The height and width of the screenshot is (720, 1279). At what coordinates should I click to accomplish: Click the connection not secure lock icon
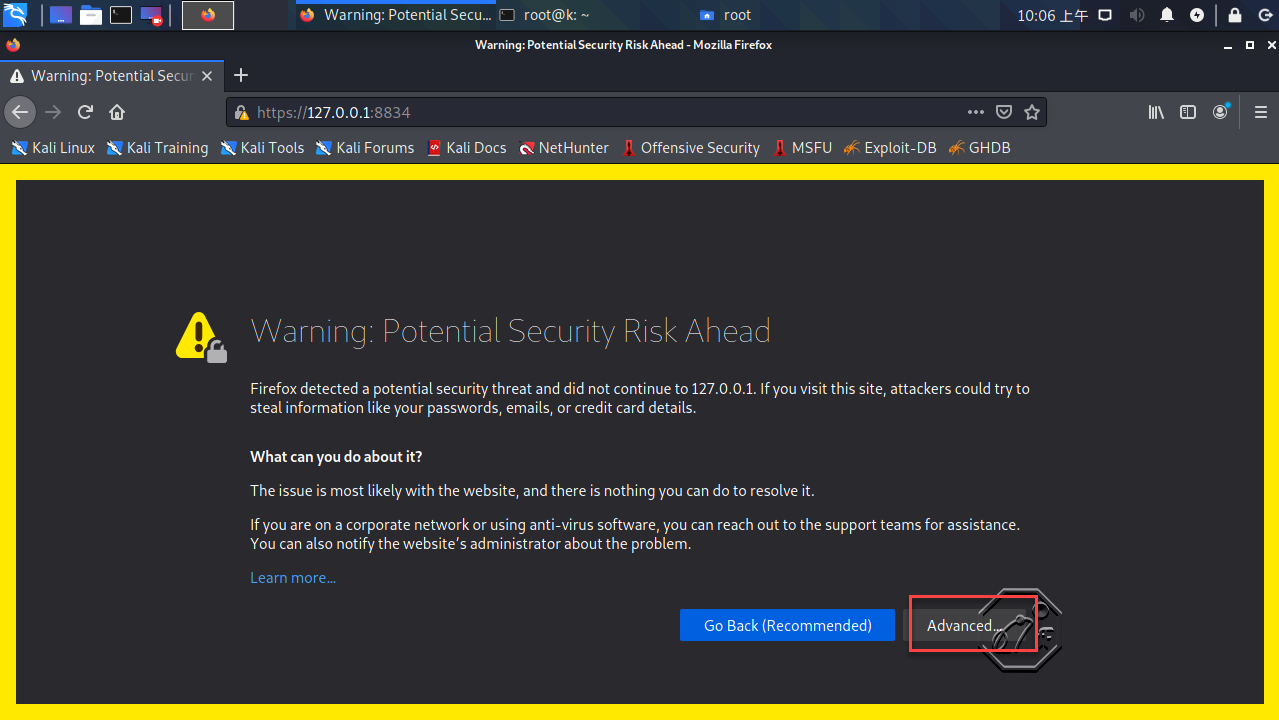click(241, 113)
